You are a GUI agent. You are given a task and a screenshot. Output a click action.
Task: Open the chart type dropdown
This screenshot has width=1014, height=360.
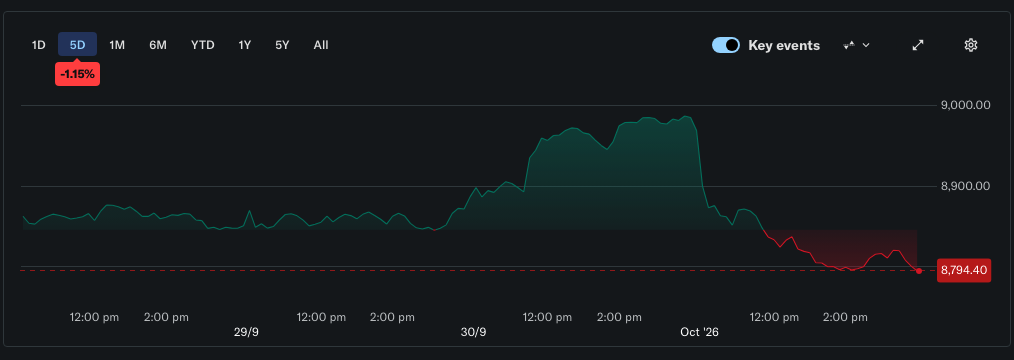point(856,45)
